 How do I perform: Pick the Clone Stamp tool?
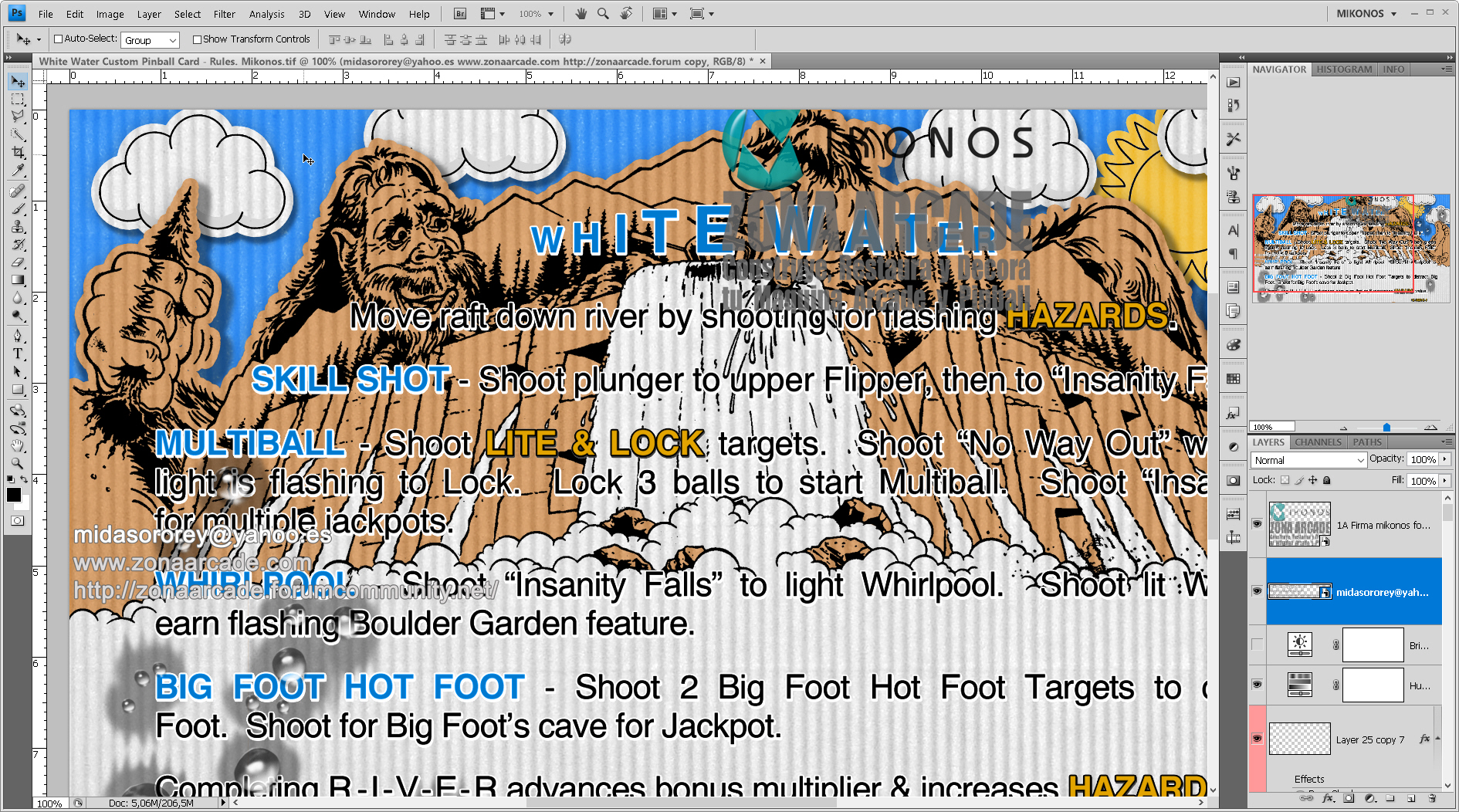pyautogui.click(x=18, y=226)
